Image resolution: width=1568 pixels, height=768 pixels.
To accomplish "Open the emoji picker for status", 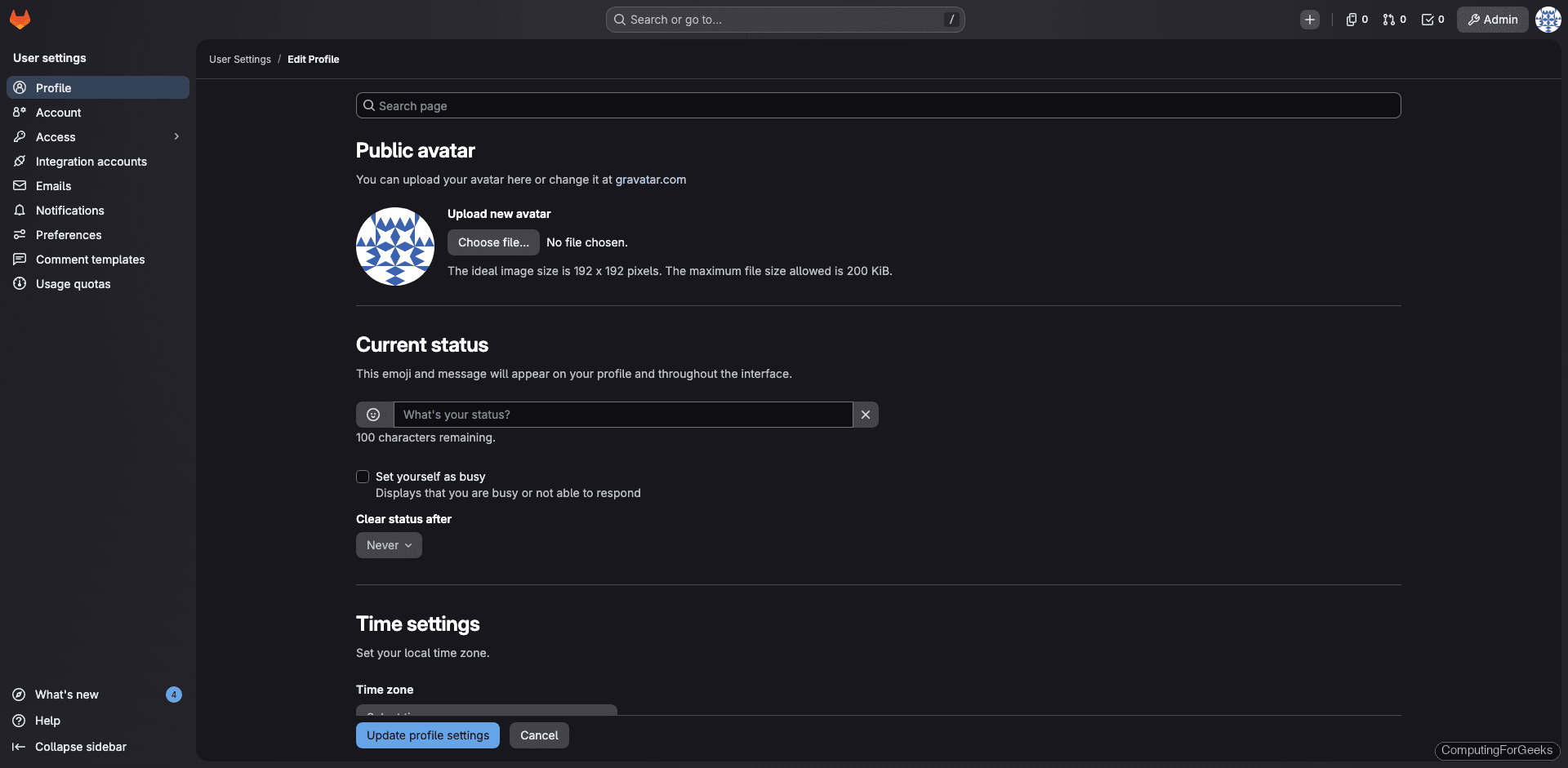I will (374, 414).
